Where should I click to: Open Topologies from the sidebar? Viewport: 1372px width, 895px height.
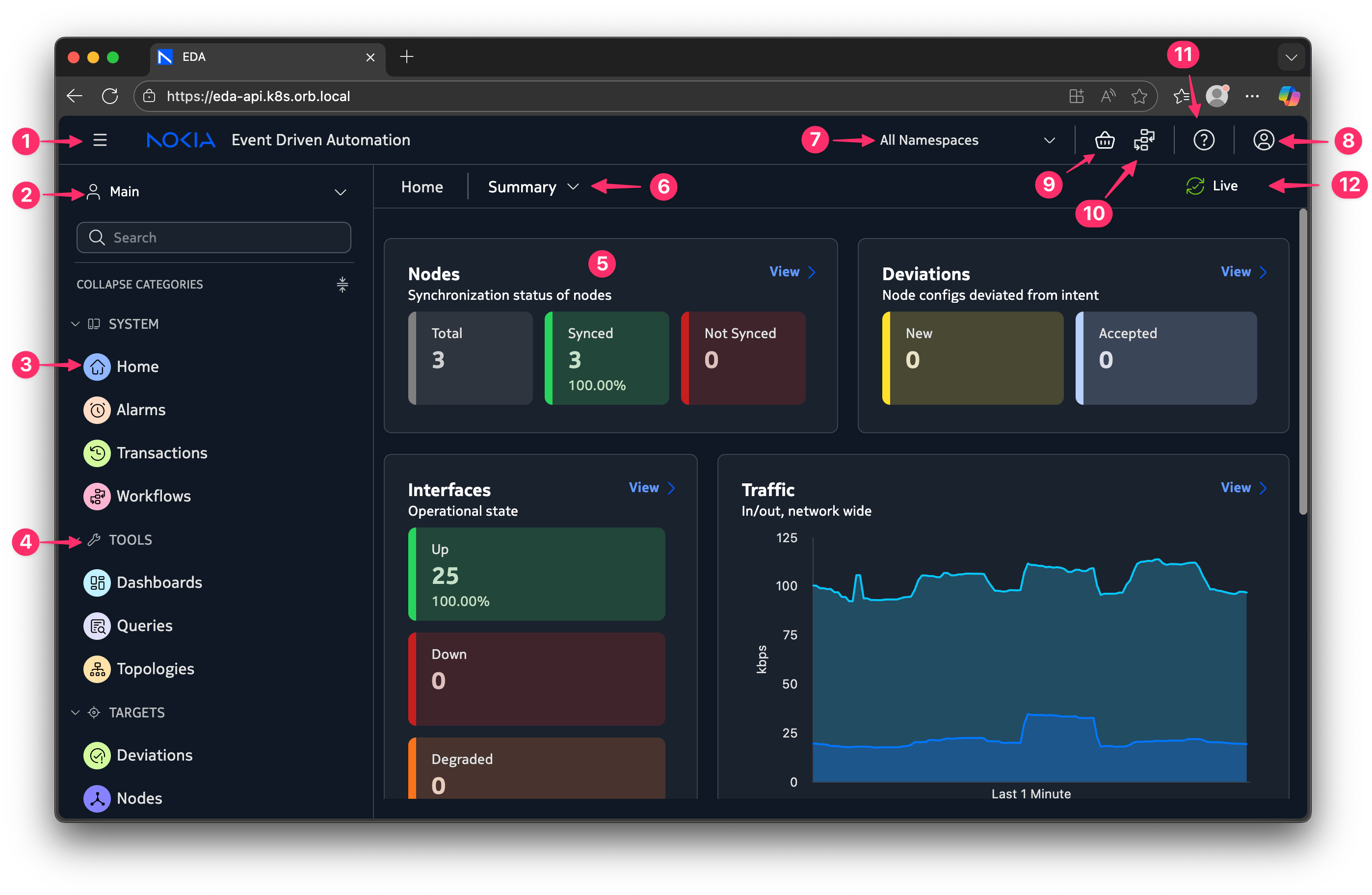click(x=155, y=668)
